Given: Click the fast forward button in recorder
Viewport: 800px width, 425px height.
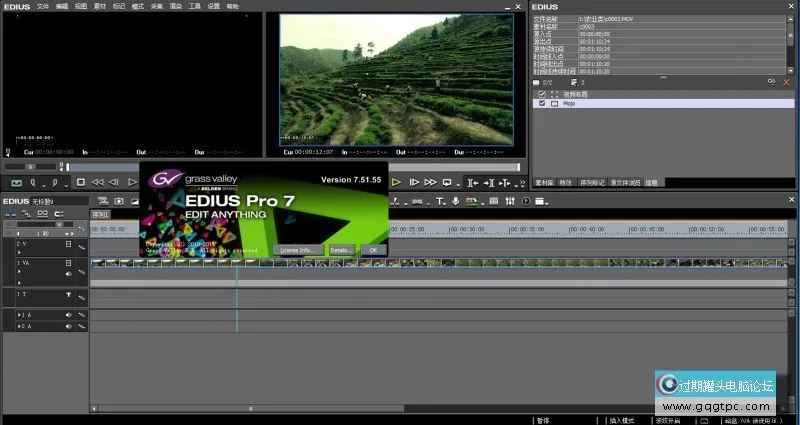Looking at the screenshot, I should pos(430,182).
